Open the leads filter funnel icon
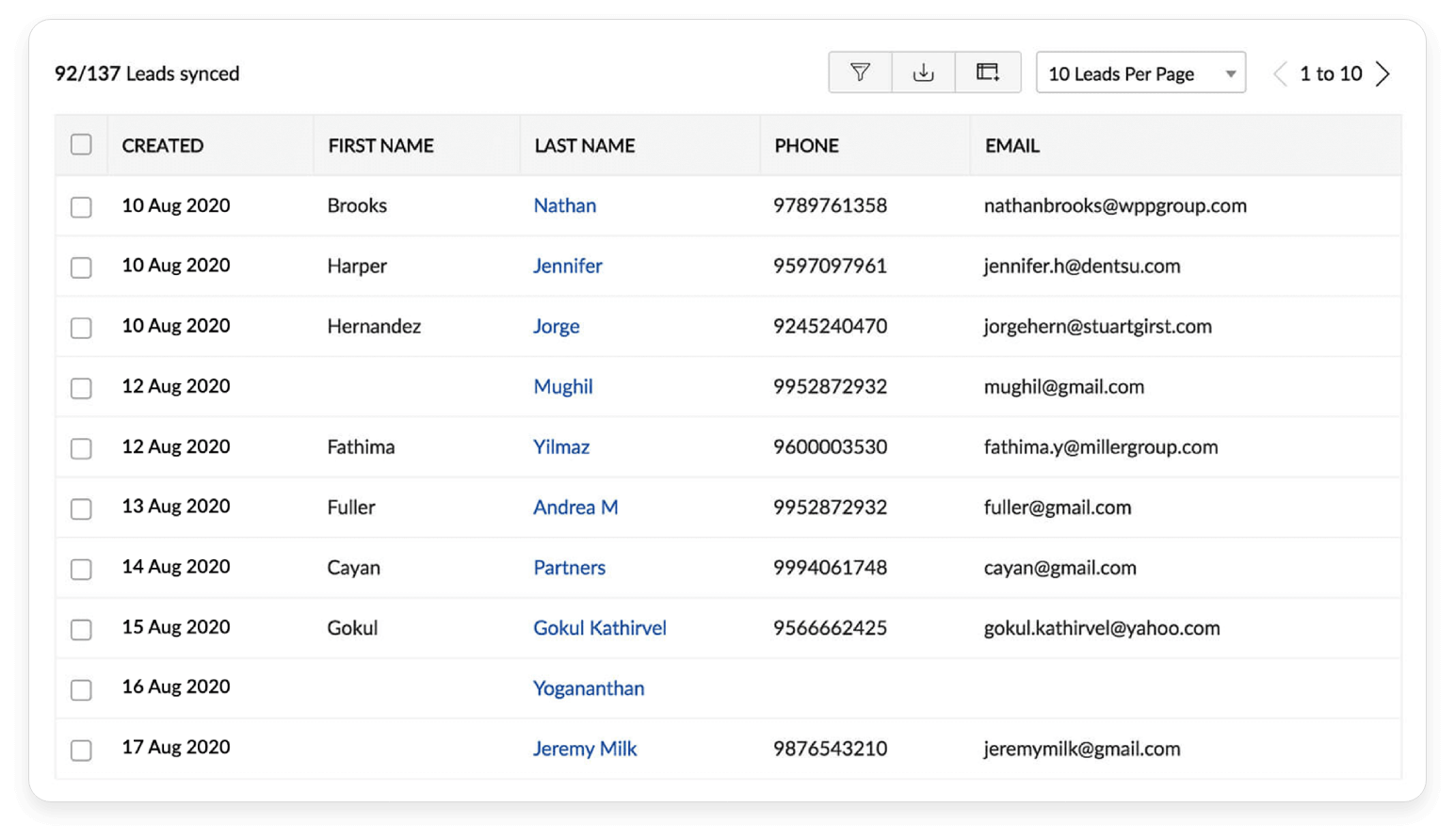This screenshot has height=840, width=1455. 860,73
